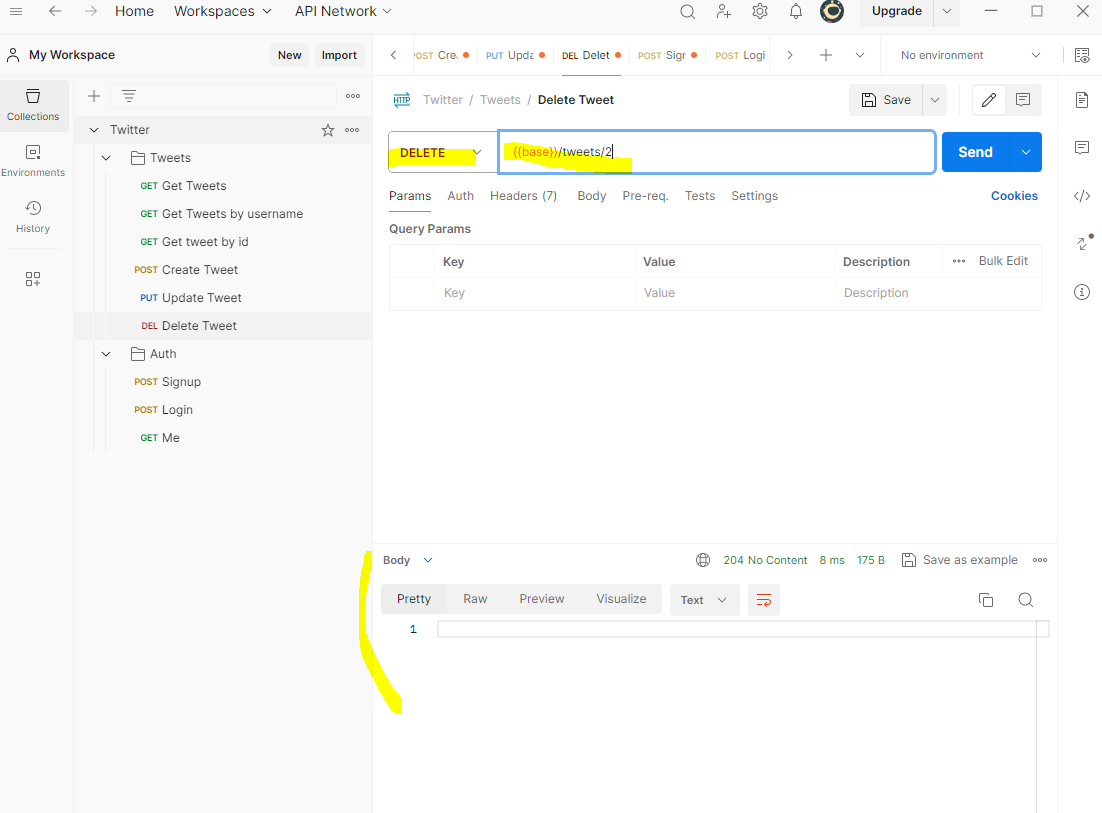This screenshot has width=1102, height=813.
Task: Open Environments sidebar section
Action: 33,161
